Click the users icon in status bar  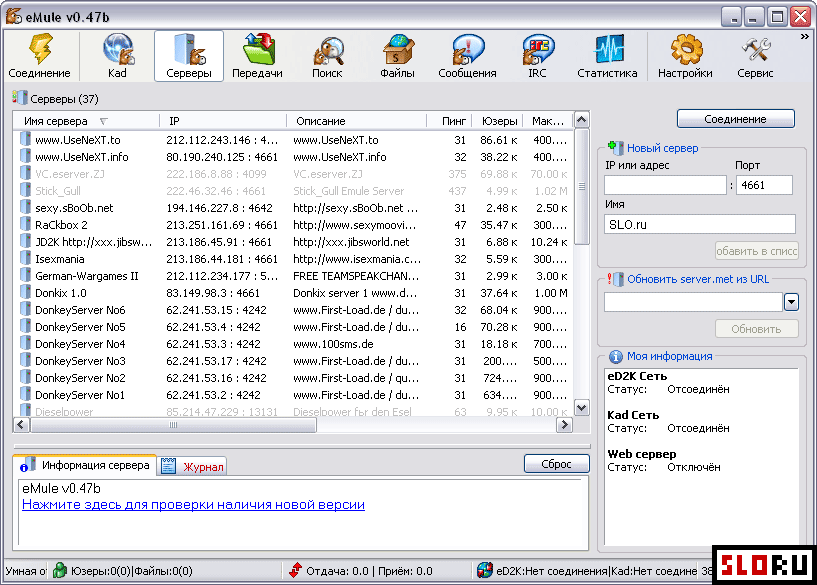click(x=60, y=570)
